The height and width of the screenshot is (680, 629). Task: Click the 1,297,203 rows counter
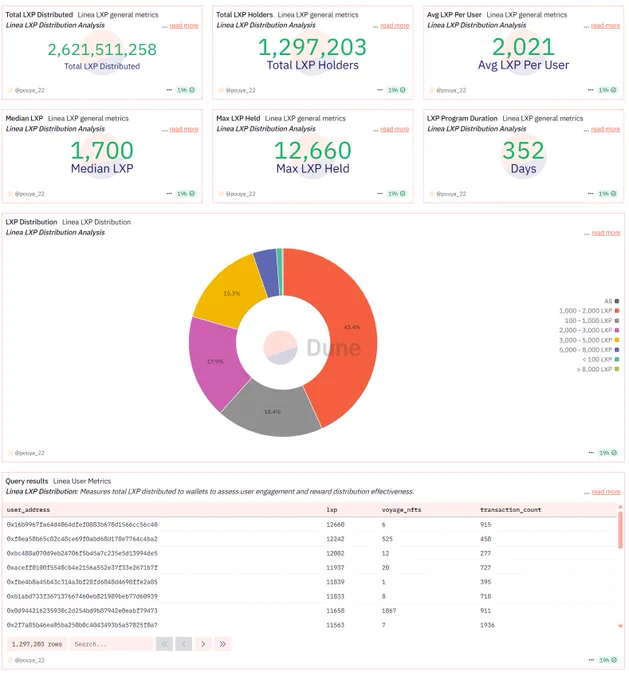pyautogui.click(x=37, y=644)
